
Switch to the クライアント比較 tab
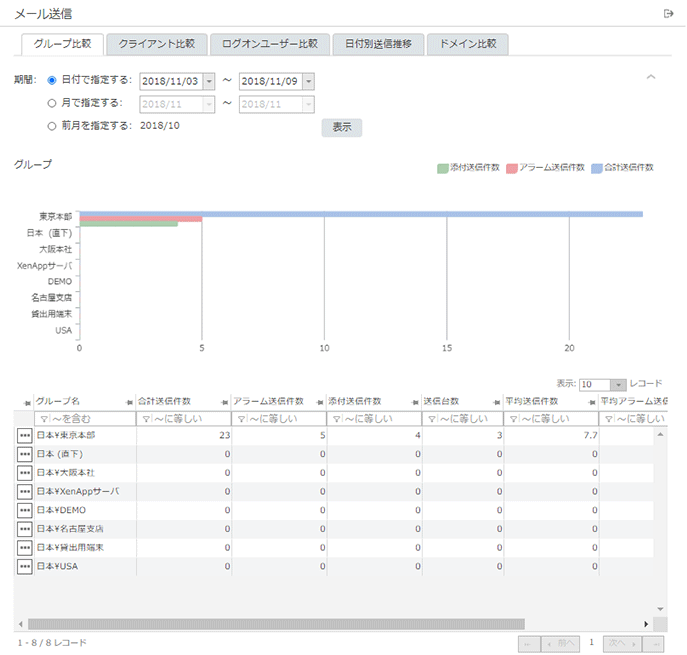(156, 44)
